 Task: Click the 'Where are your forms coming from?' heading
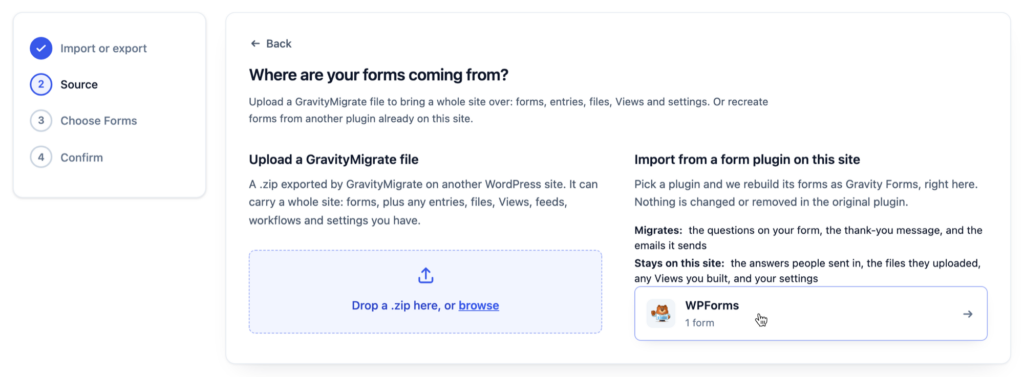(379, 74)
